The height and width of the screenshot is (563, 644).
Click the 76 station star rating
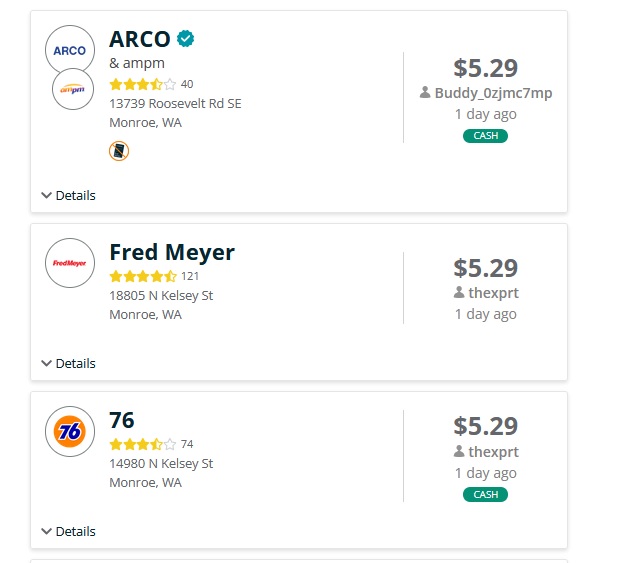[142, 444]
